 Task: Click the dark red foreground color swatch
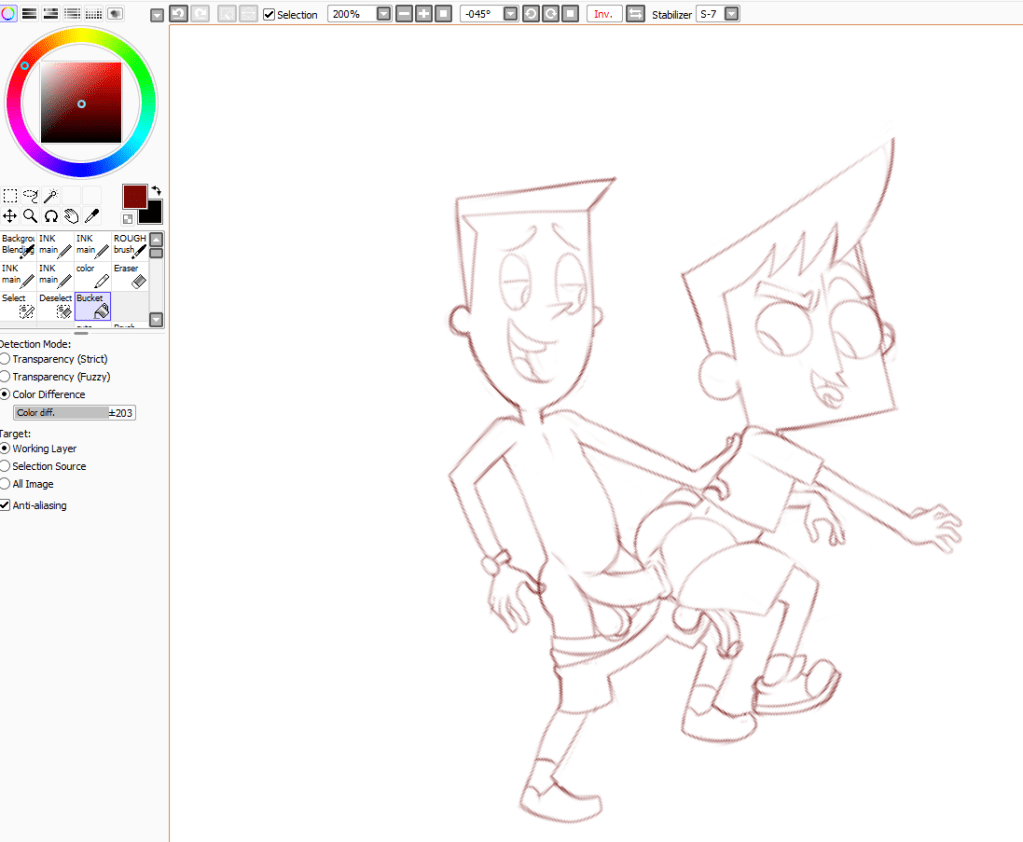pyautogui.click(x=134, y=196)
